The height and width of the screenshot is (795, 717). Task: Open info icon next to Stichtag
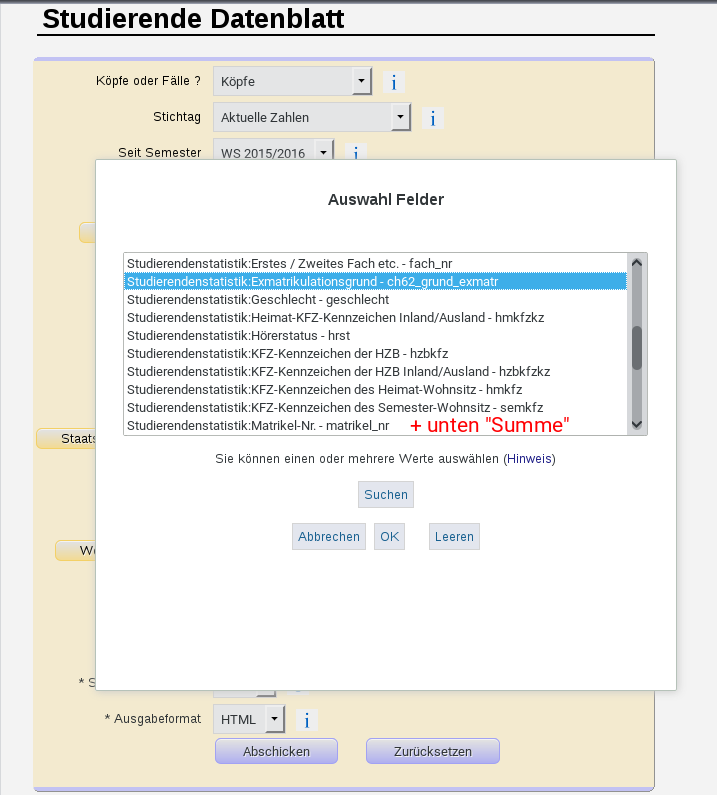433,118
